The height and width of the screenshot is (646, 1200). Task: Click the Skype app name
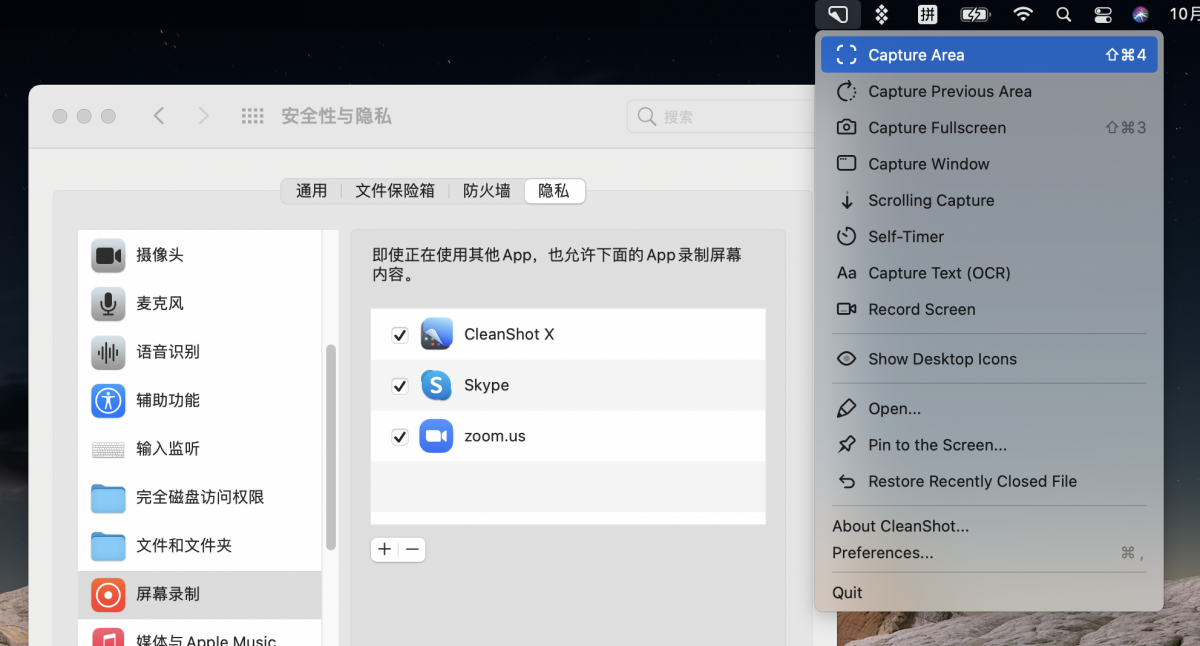[487, 385]
